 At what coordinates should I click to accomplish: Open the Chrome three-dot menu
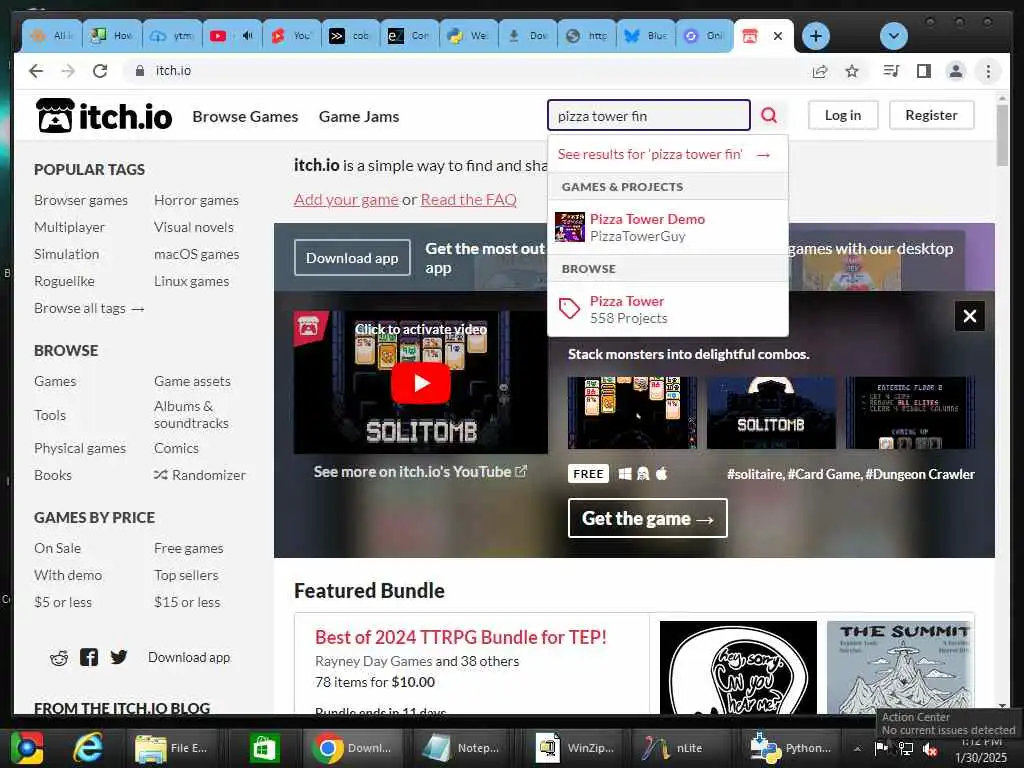(x=988, y=71)
